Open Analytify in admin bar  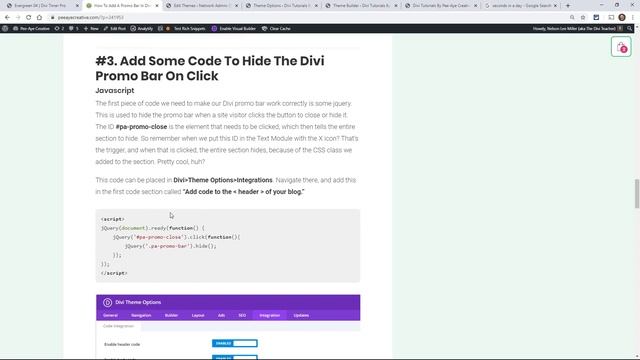pyautogui.click(x=142, y=29)
